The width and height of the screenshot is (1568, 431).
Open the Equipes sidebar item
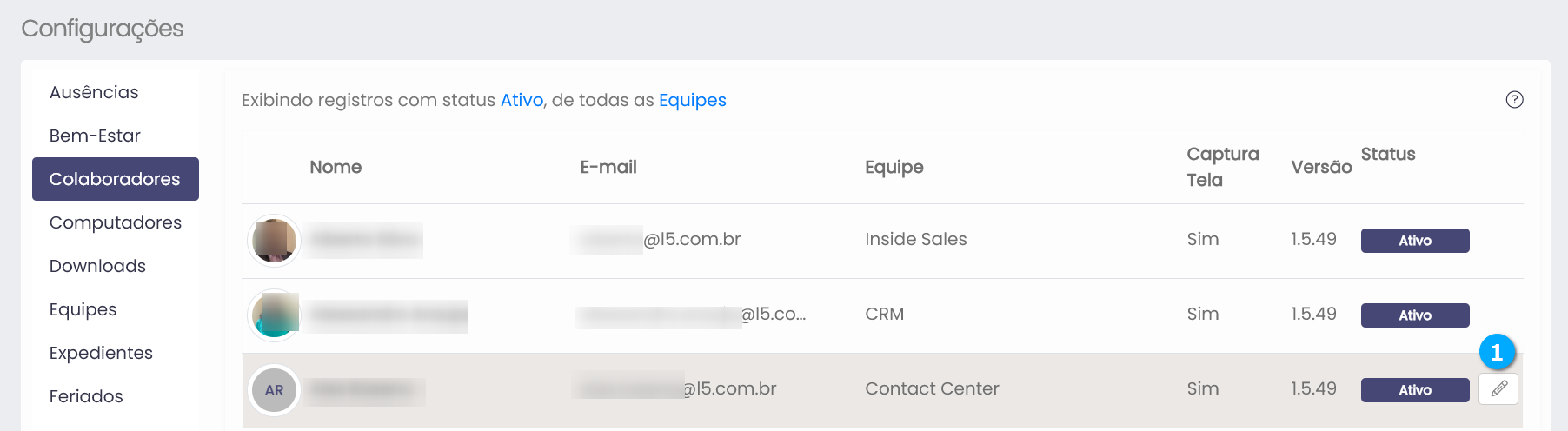(83, 309)
